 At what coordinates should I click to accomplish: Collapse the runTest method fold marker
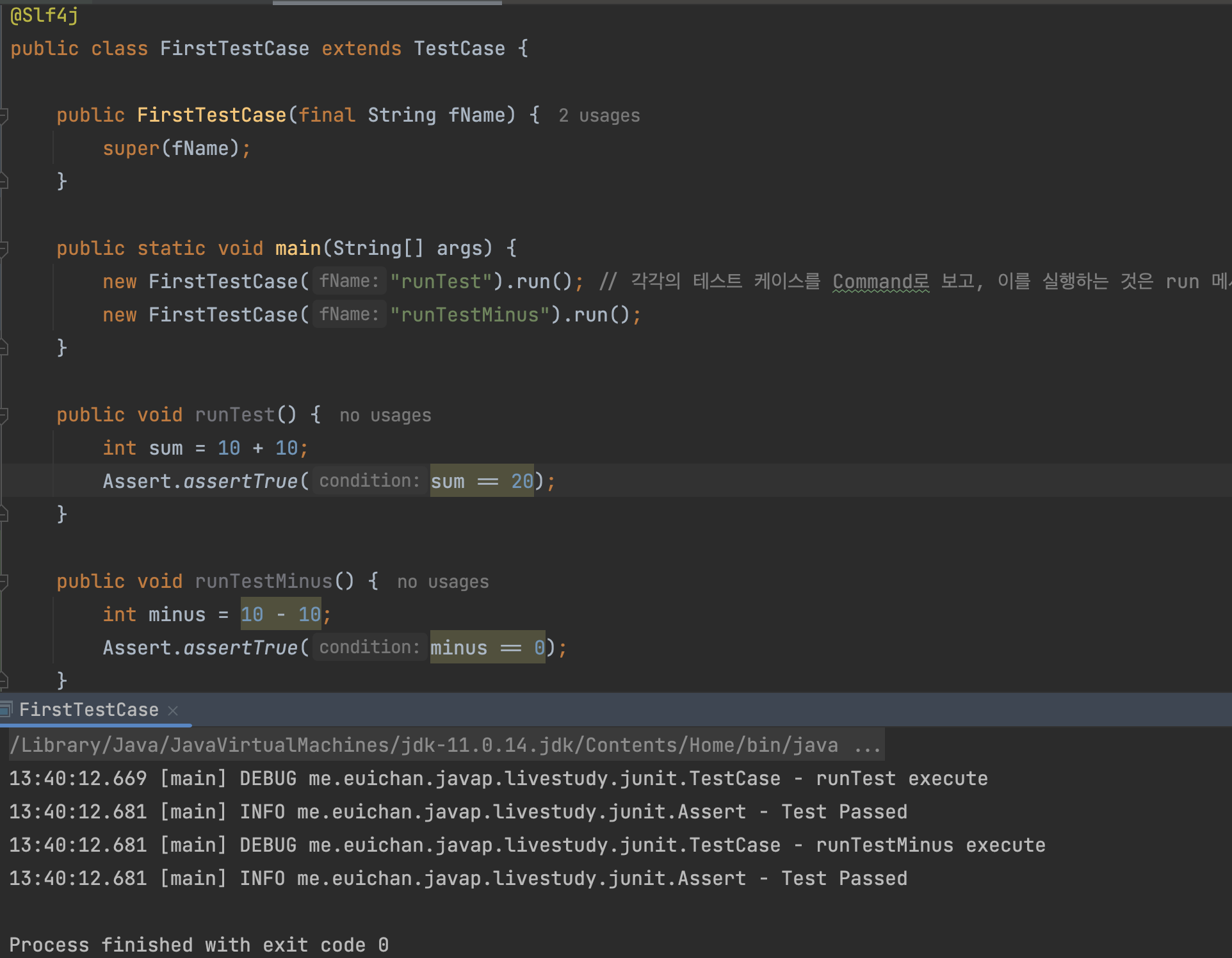tap(3, 415)
